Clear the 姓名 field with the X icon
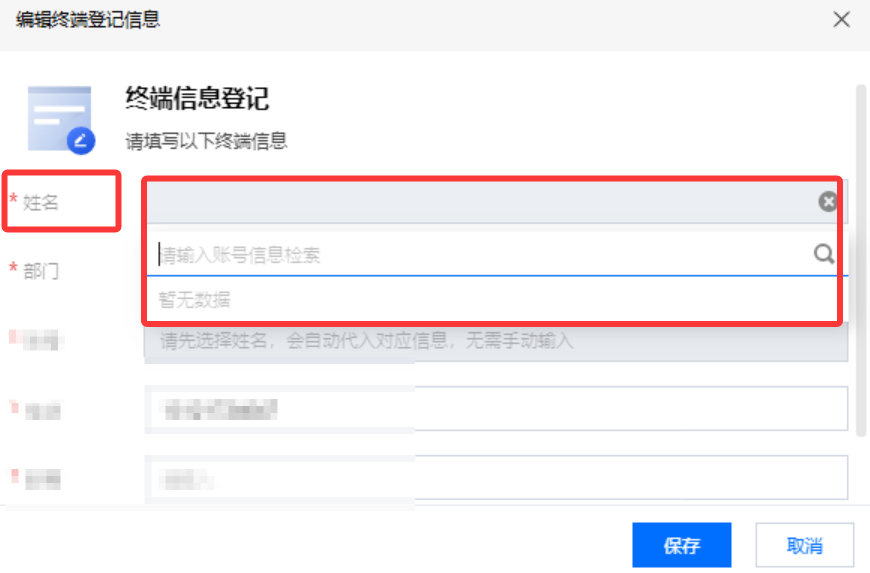Image resolution: width=870 pixels, height=573 pixels. pyautogui.click(x=828, y=201)
